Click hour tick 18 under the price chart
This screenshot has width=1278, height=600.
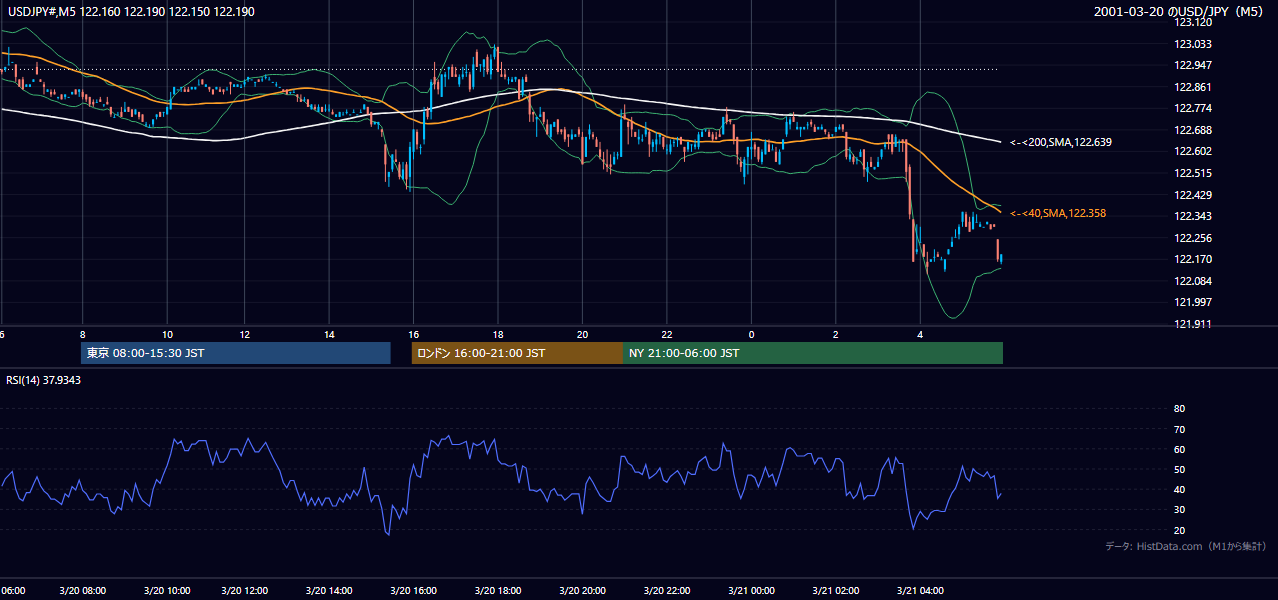coord(498,334)
